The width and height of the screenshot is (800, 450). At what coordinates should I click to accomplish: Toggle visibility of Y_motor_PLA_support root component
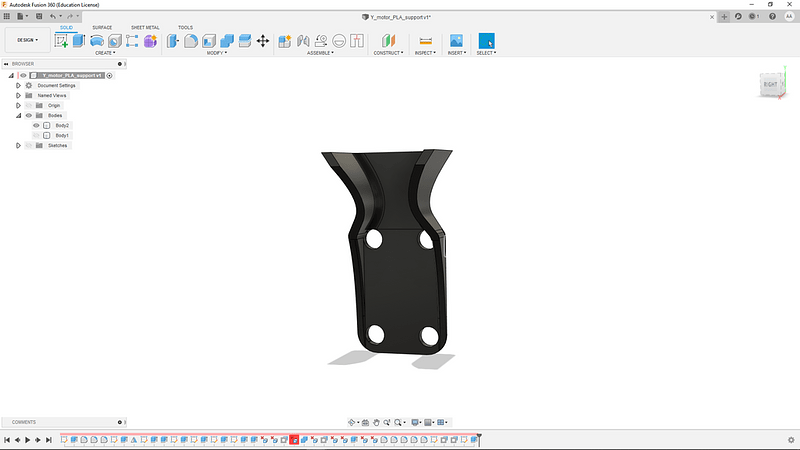pos(23,76)
